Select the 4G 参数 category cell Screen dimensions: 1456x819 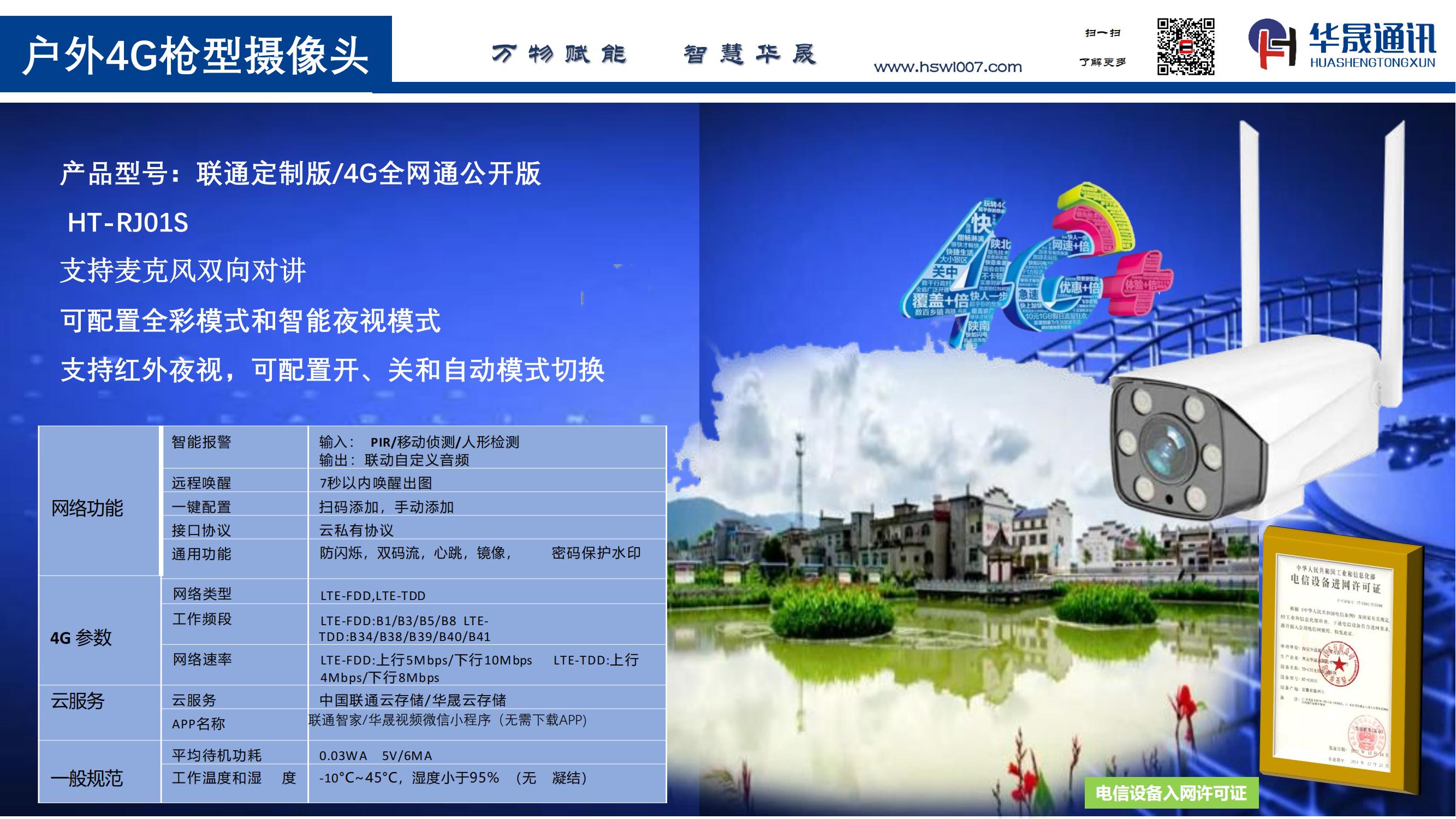(81, 638)
